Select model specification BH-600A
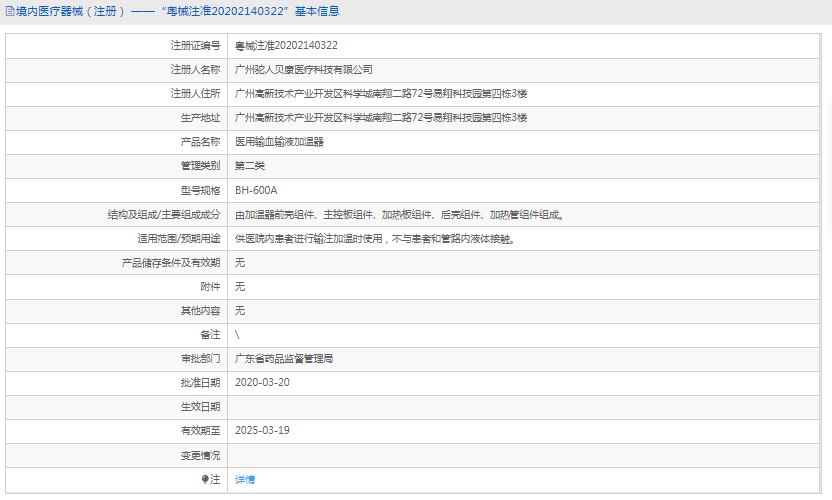Image resolution: width=832 pixels, height=500 pixels. pyautogui.click(x=256, y=191)
